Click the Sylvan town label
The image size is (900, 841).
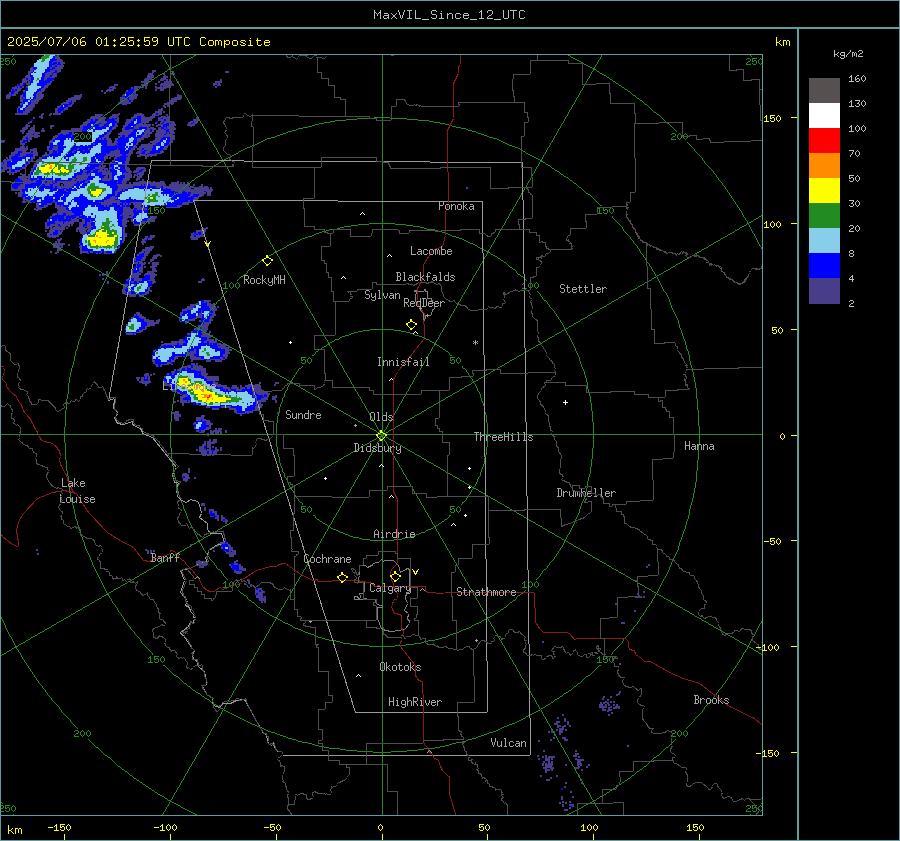click(x=382, y=295)
